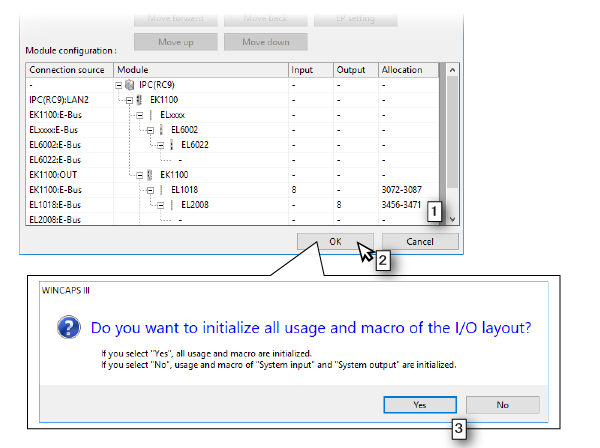Choose No in the WINCAPS III prompt

click(503, 403)
